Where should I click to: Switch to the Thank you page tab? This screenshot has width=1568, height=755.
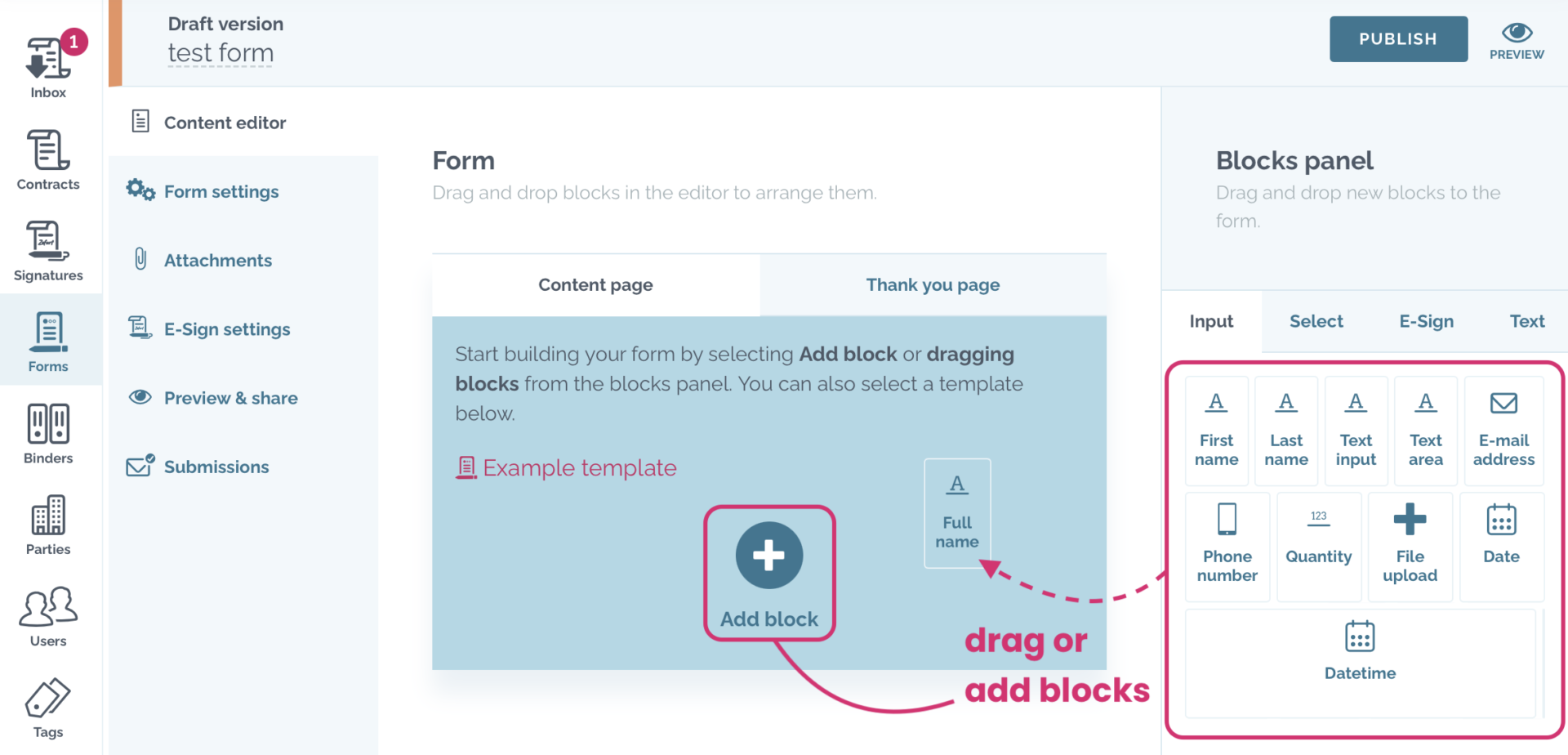tap(933, 285)
